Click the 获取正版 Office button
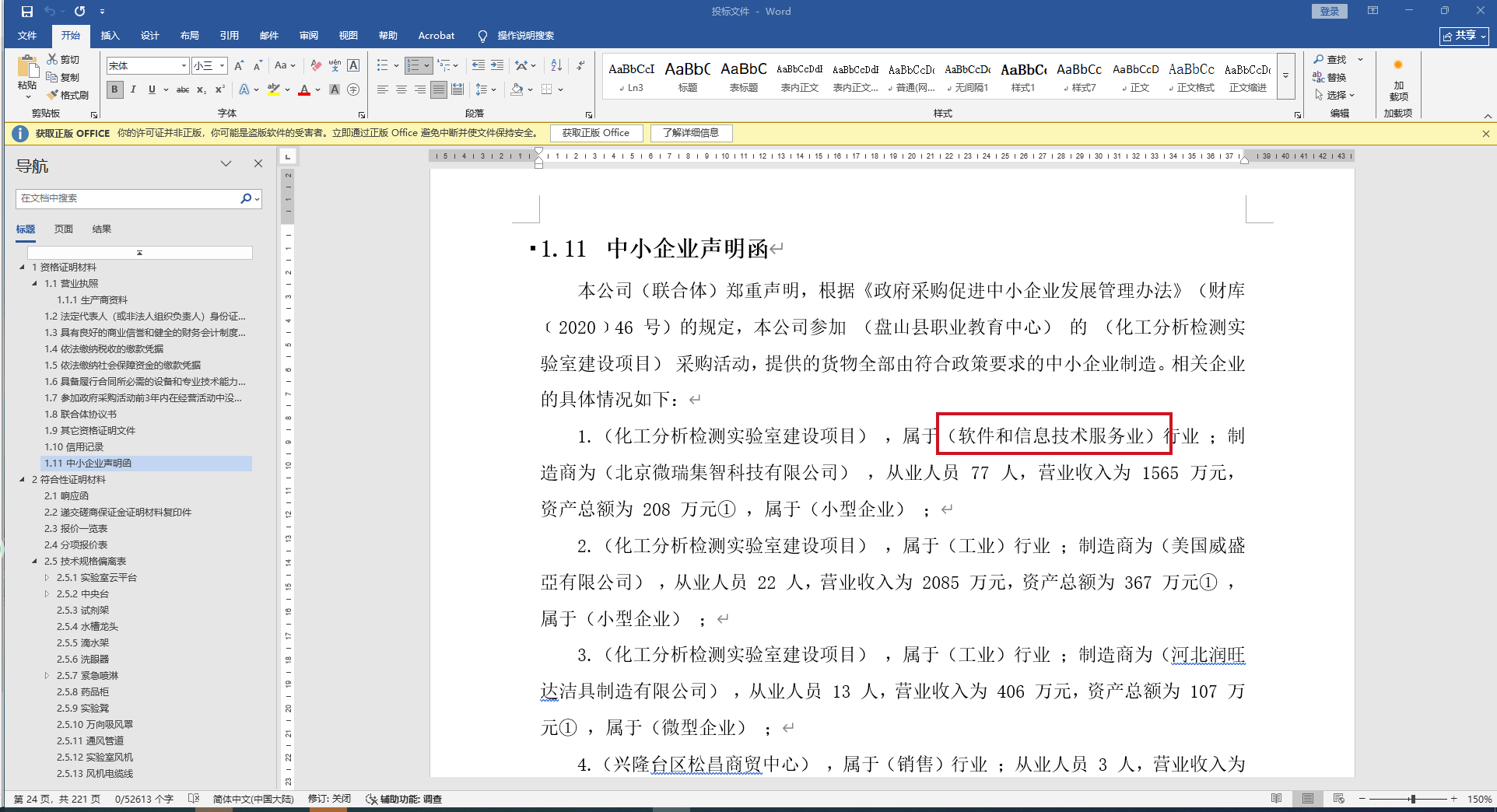The image size is (1497, 812). pyautogui.click(x=596, y=133)
